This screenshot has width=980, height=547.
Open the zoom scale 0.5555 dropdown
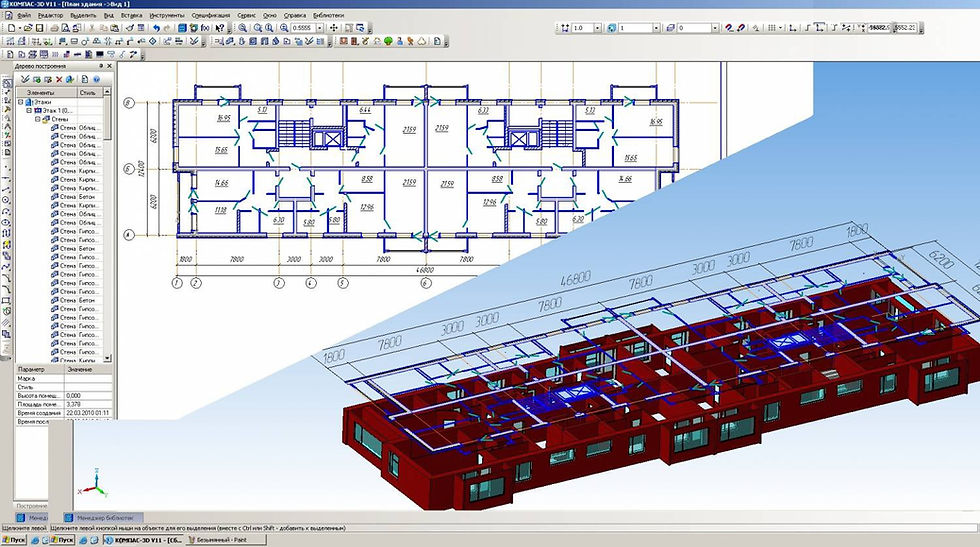[320, 28]
